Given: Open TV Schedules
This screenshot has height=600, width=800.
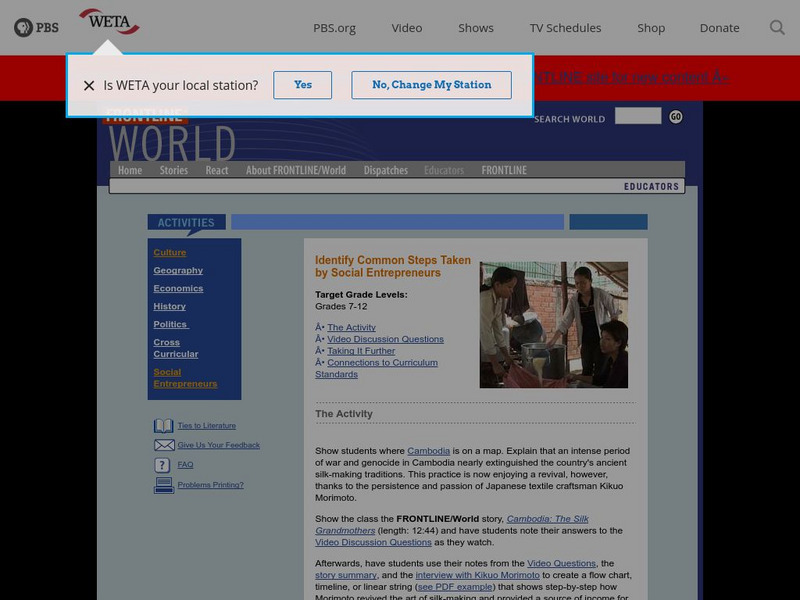Looking at the screenshot, I should [565, 28].
